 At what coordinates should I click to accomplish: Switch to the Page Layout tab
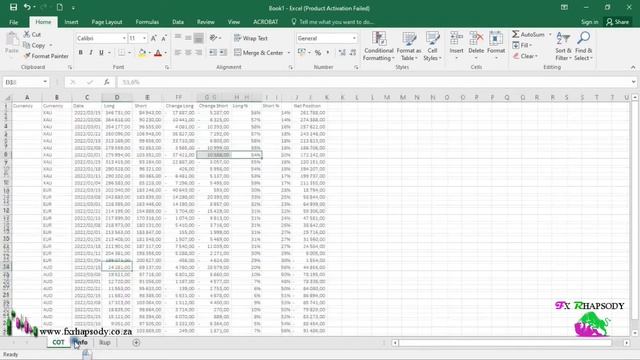(x=107, y=22)
